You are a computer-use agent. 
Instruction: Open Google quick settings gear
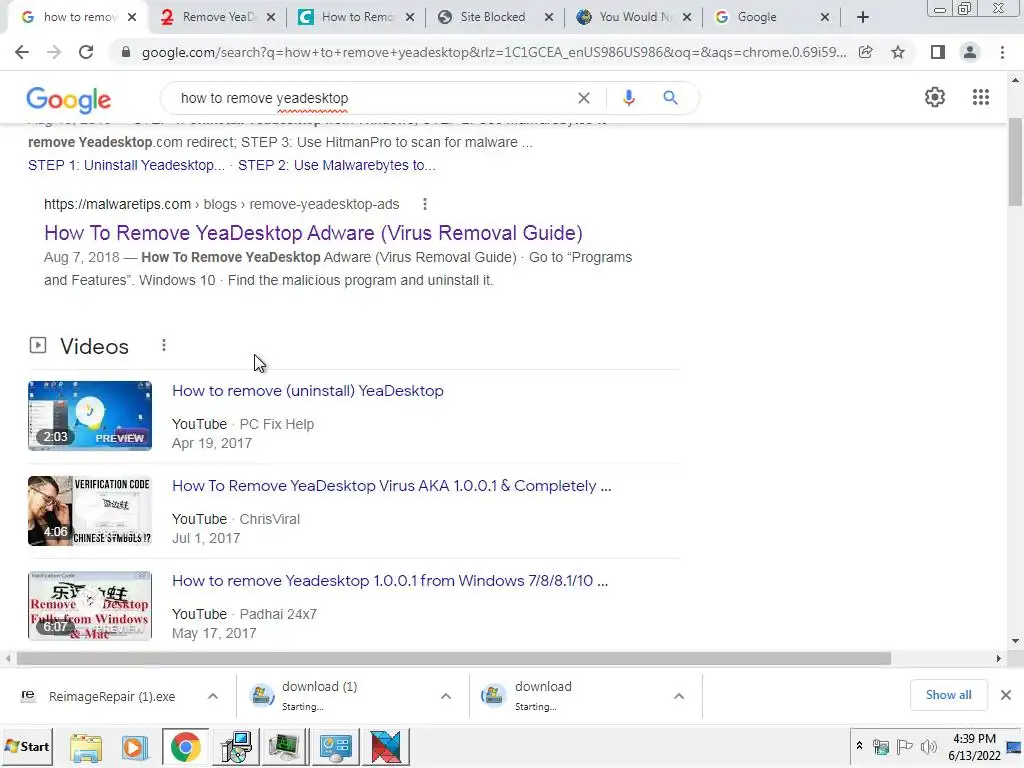tap(935, 97)
